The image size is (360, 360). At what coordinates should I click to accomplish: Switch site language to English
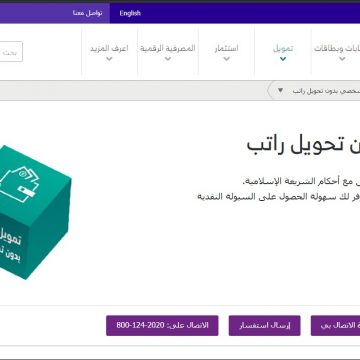130,13
